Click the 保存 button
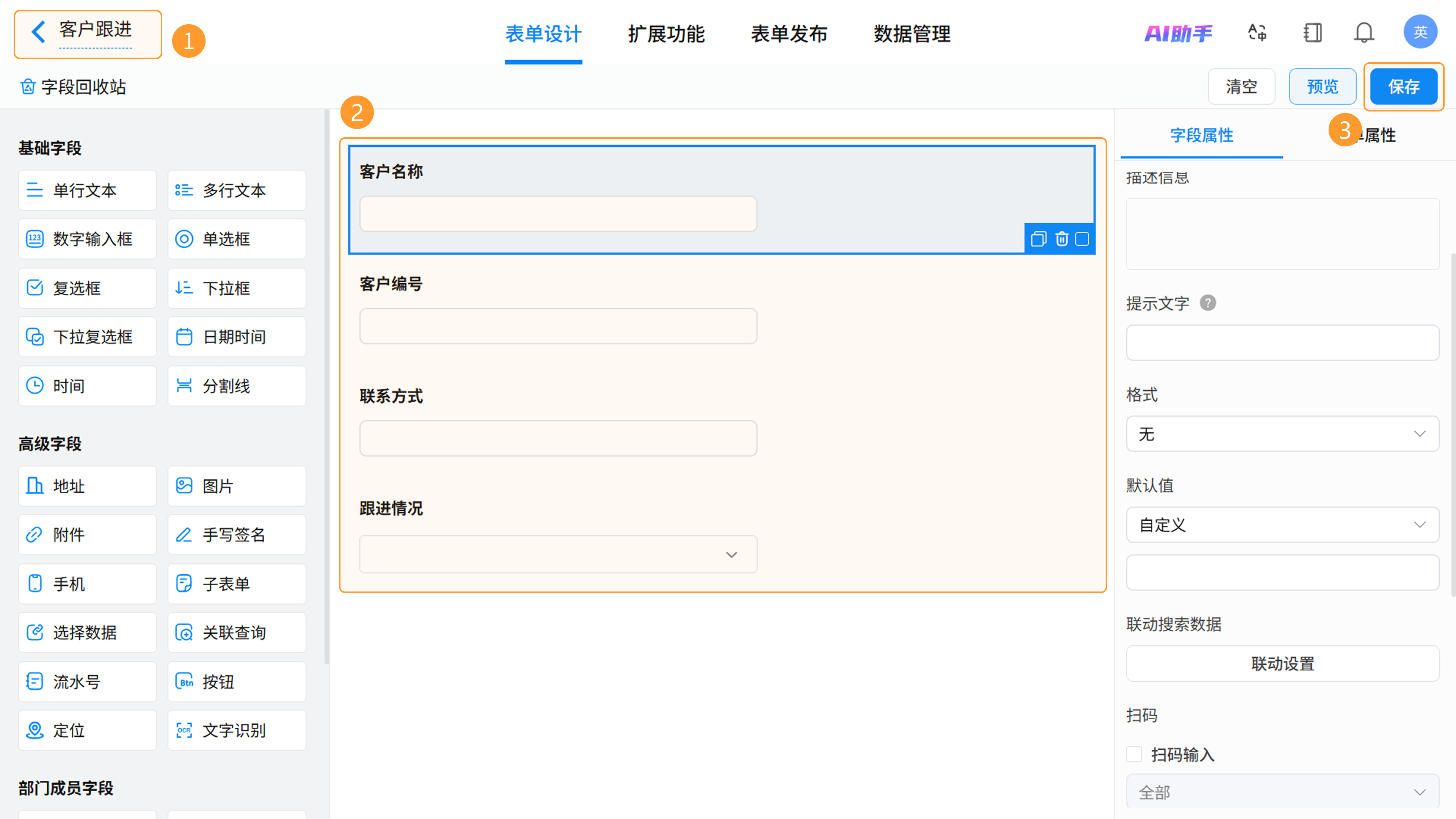Viewport: 1456px width, 819px height. 1403,86
